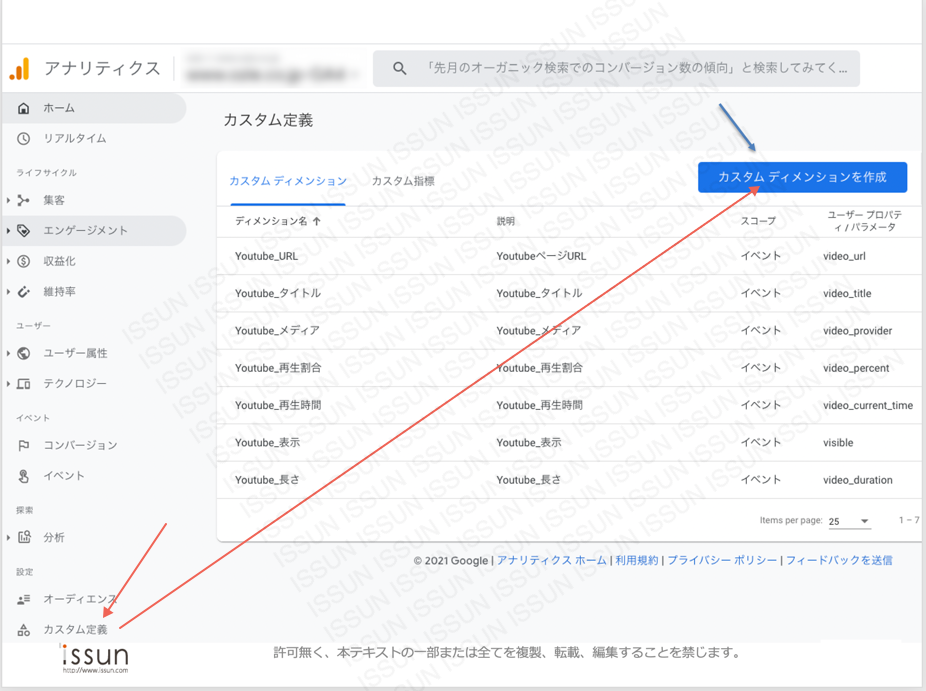Click the カスタム定義 shapes icon
Screen dimensions: 926x691
click(x=24, y=630)
